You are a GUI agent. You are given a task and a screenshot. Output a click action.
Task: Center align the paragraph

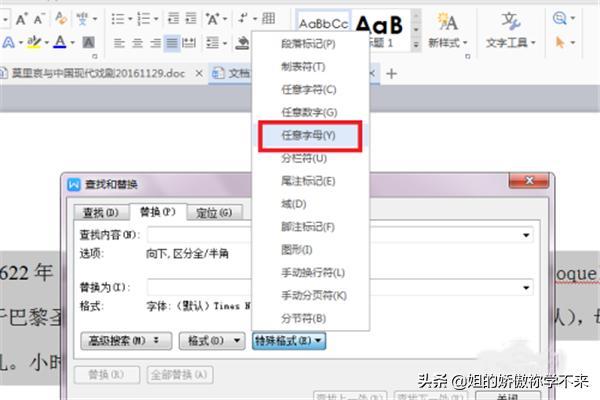pos(137,43)
